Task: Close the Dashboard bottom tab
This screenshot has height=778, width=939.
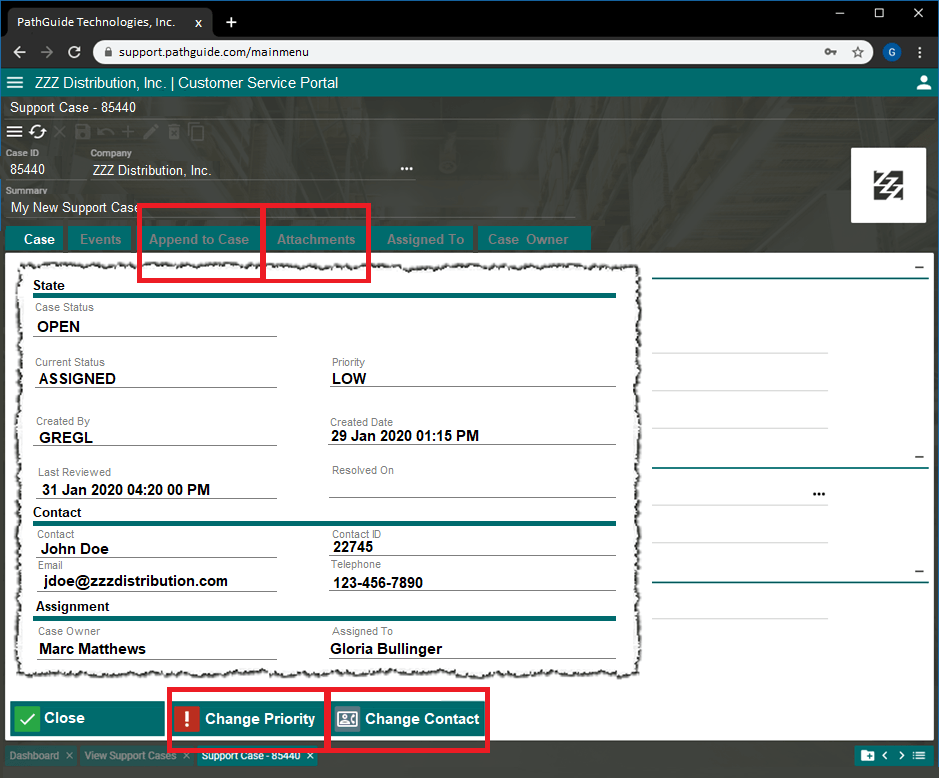Action: pyautogui.click(x=69, y=756)
